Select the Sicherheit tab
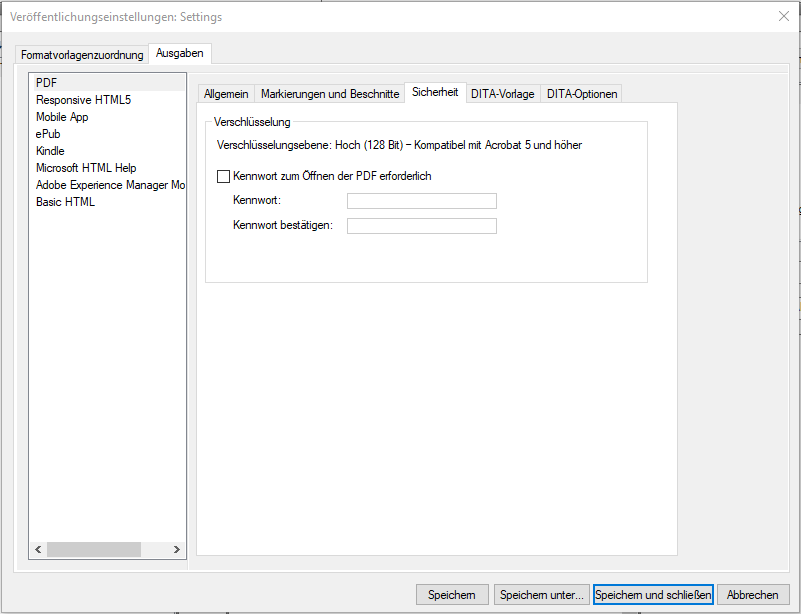The image size is (801, 614). (435, 92)
